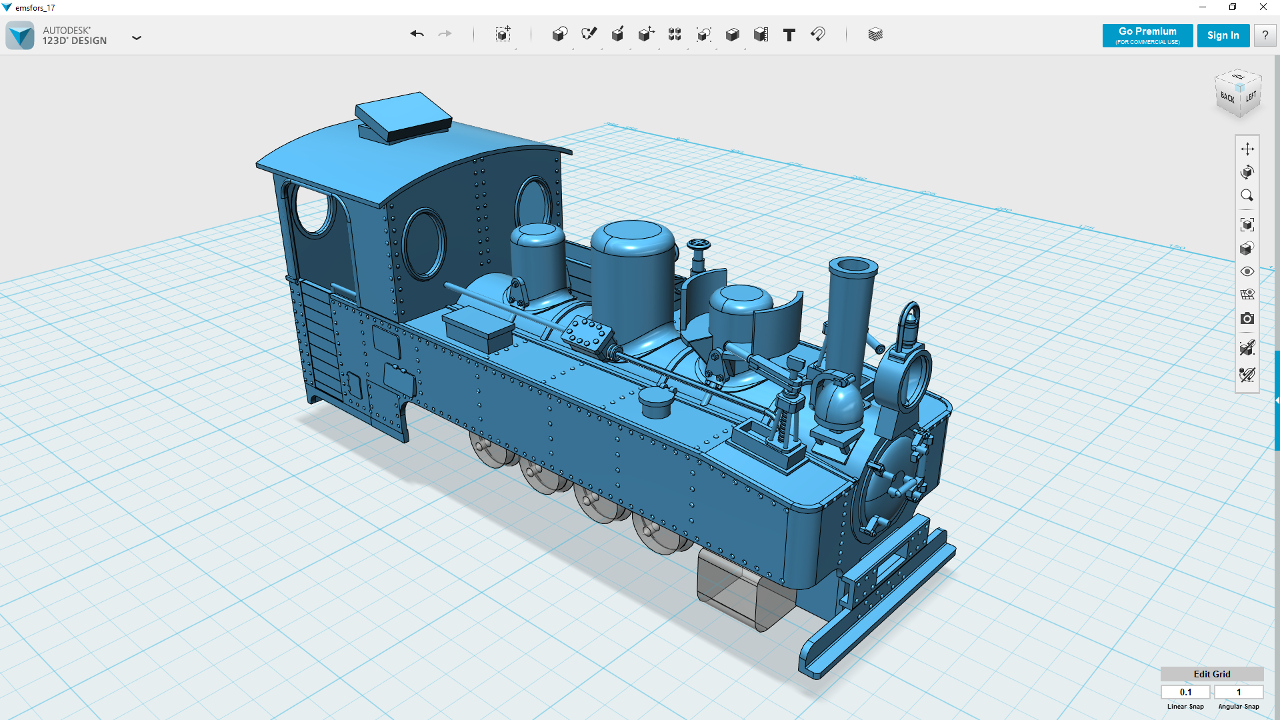Click the Redo arrow in the toolbar
Screen dimensions: 1280x720
445,34
